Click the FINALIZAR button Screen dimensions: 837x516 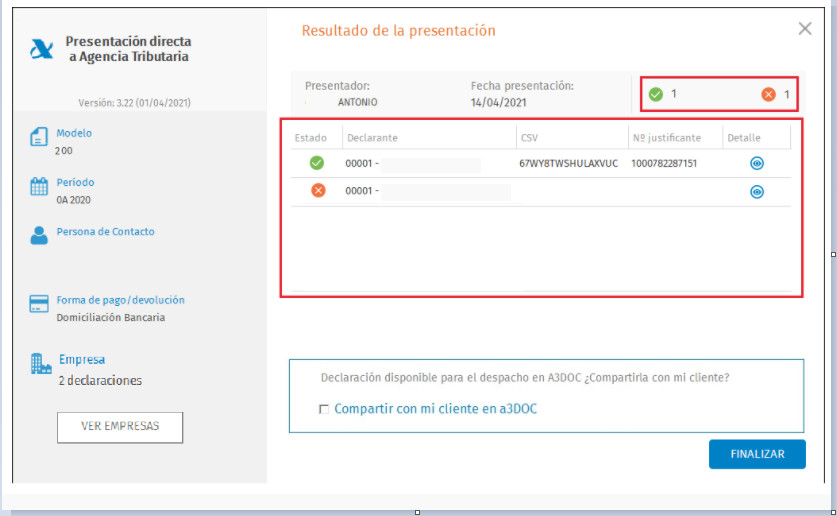pos(757,454)
